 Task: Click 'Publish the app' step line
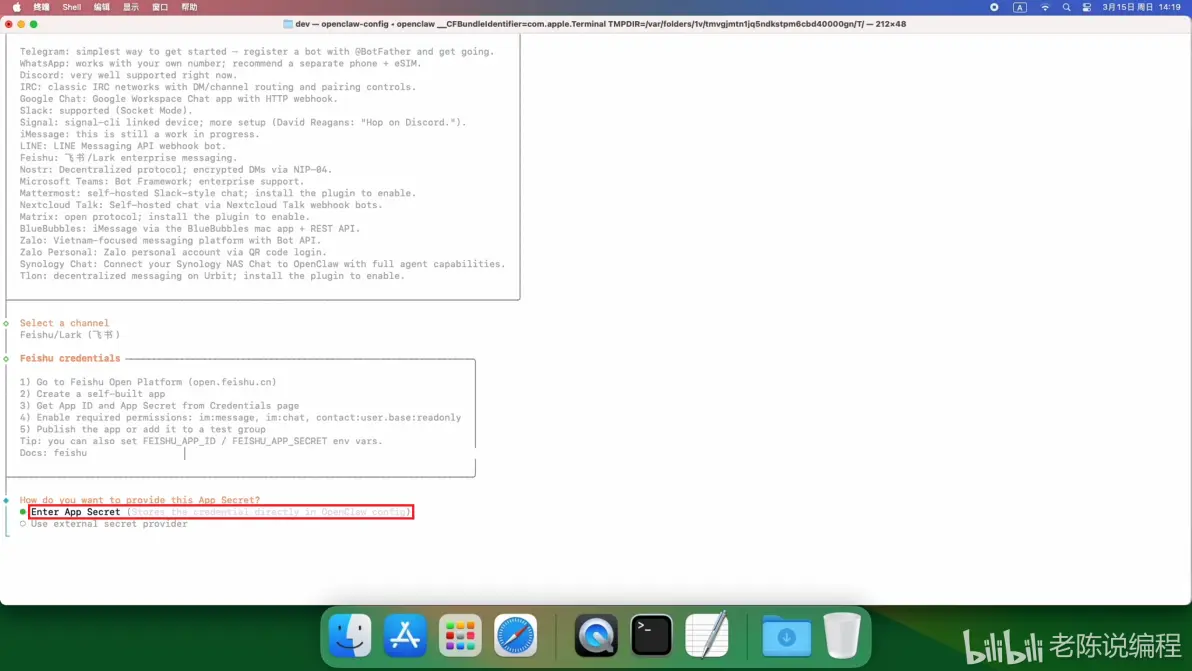[x=143, y=429]
